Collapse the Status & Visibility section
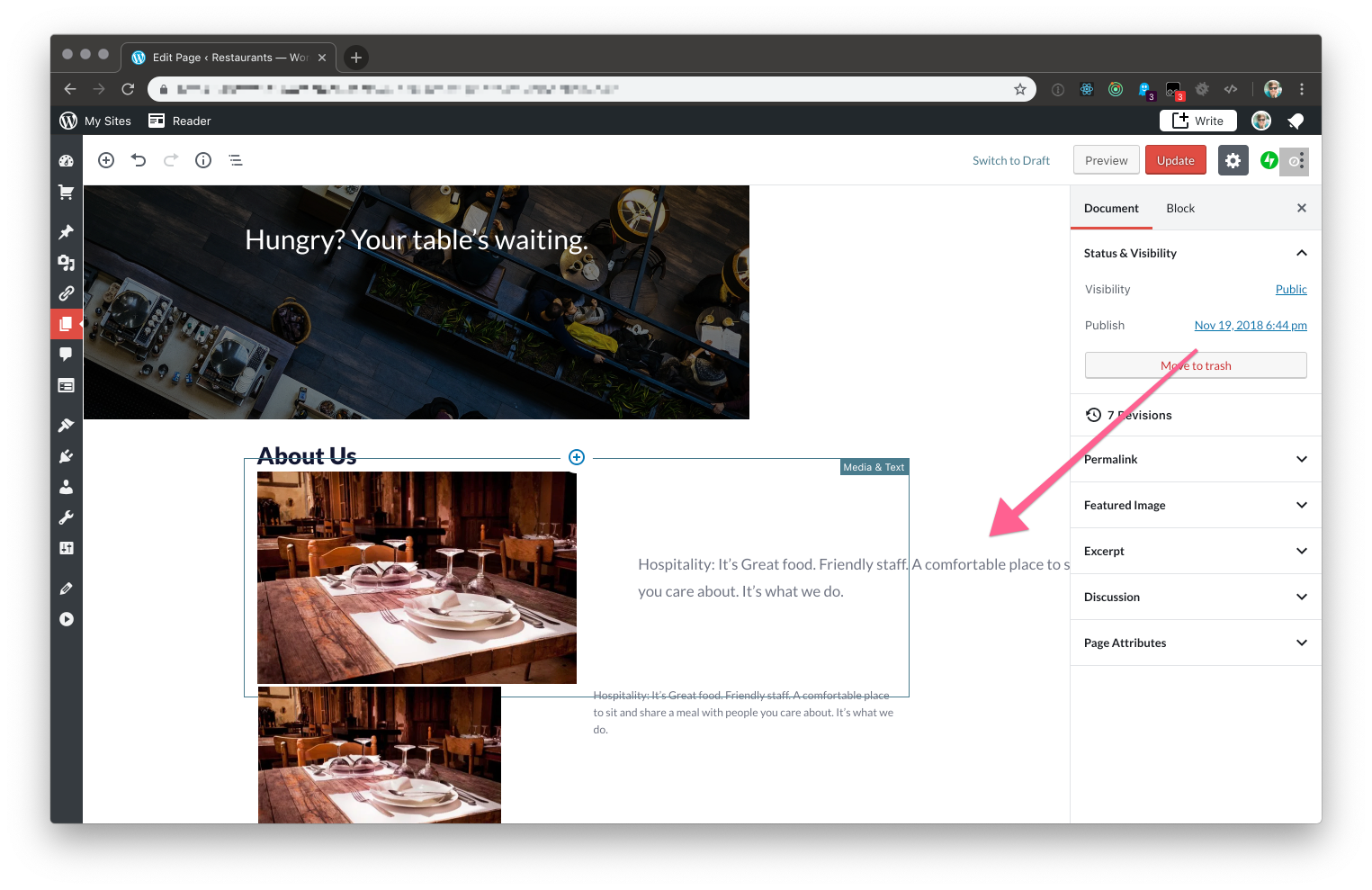This screenshot has height=890, width=1372. (x=1302, y=253)
